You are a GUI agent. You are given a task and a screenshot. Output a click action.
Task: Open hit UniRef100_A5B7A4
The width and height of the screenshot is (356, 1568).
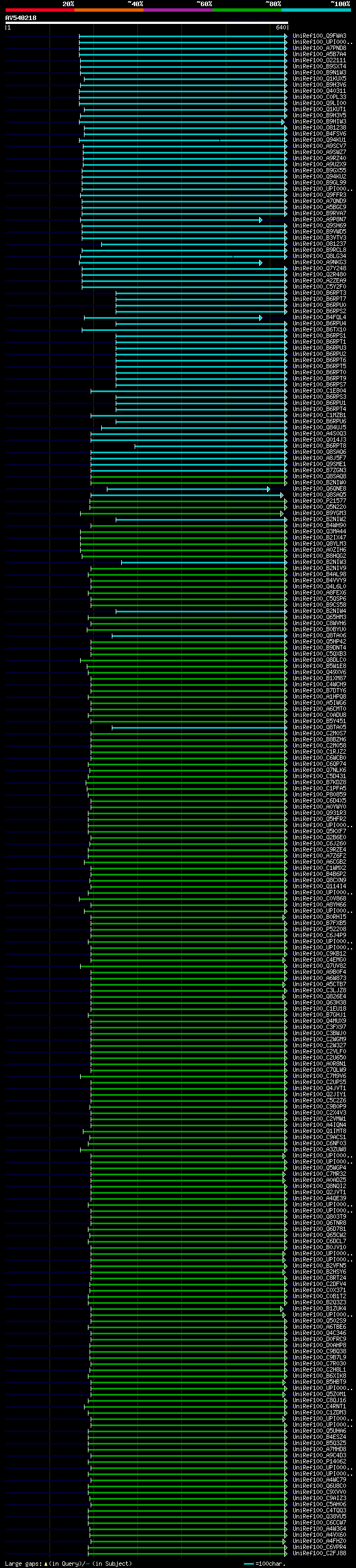pyautogui.click(x=319, y=54)
